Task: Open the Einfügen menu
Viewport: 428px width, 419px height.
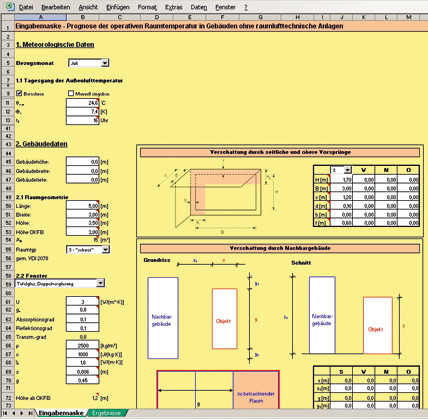Action: point(118,7)
